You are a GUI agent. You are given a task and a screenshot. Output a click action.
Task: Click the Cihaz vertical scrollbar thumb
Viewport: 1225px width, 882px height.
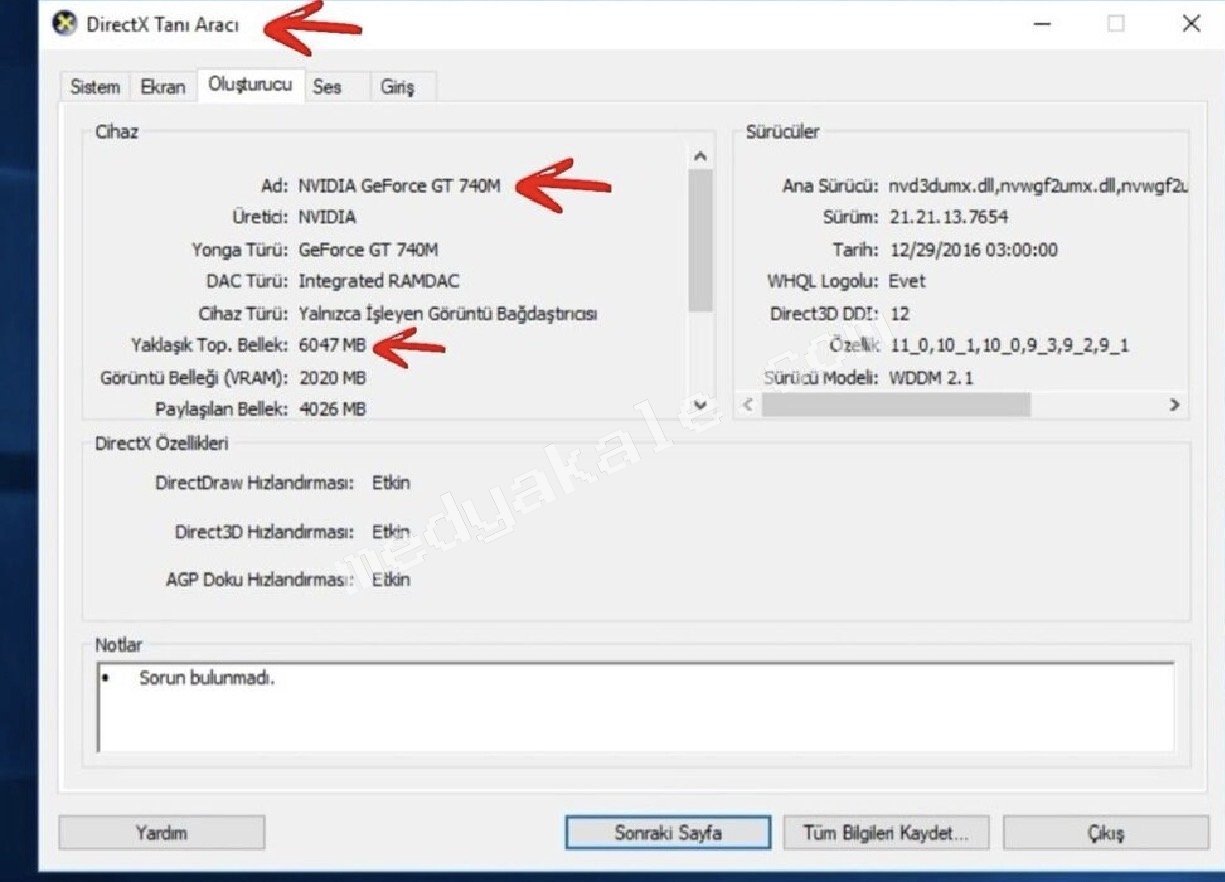pyautogui.click(x=700, y=240)
